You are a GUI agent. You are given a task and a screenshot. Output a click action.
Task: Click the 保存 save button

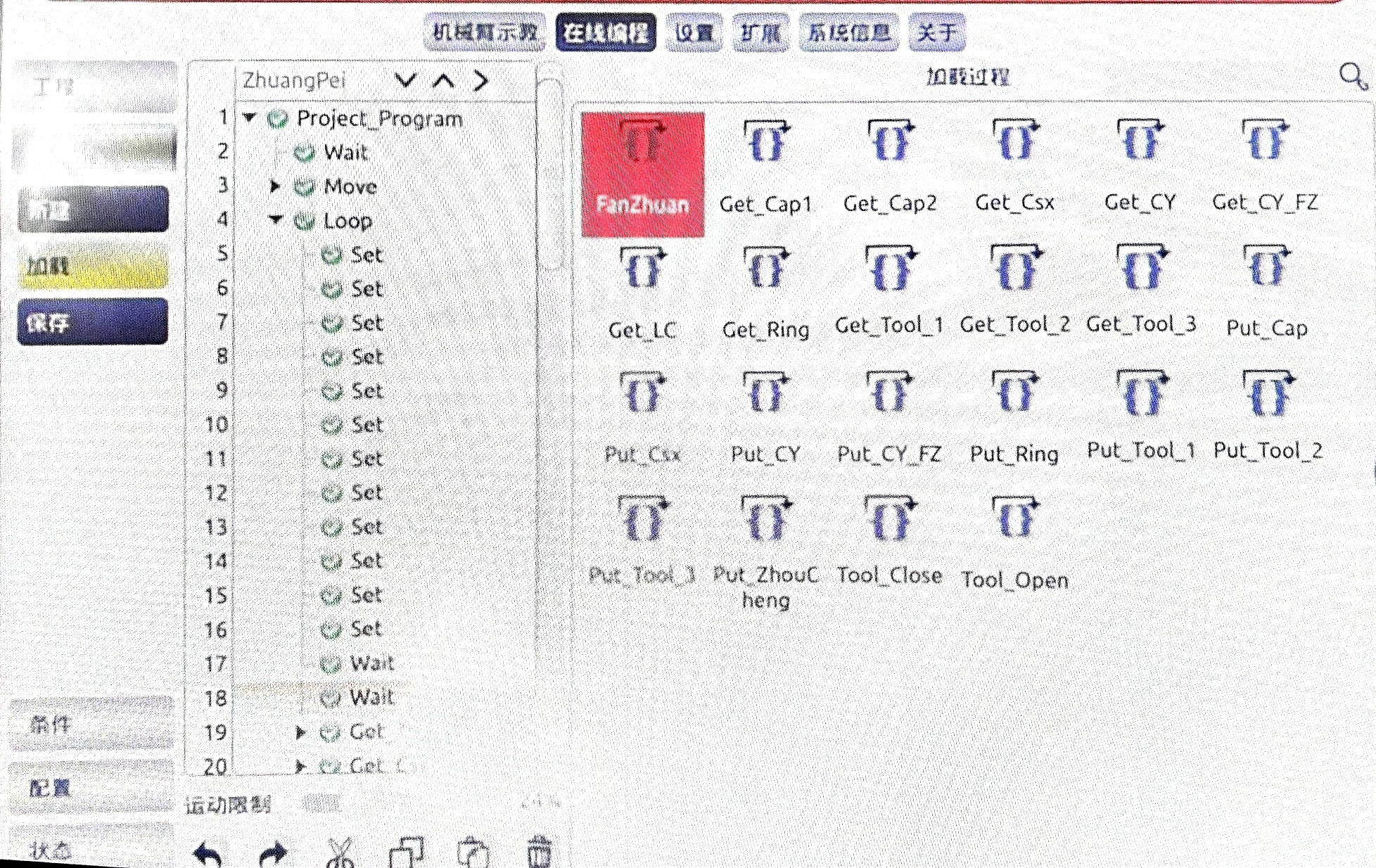click(92, 322)
